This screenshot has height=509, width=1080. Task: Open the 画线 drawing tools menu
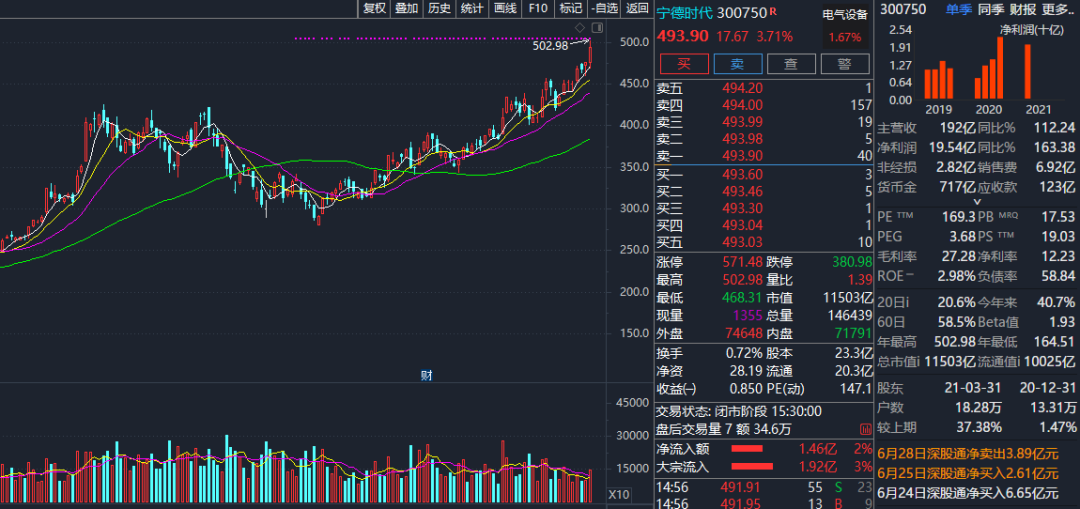pos(505,9)
